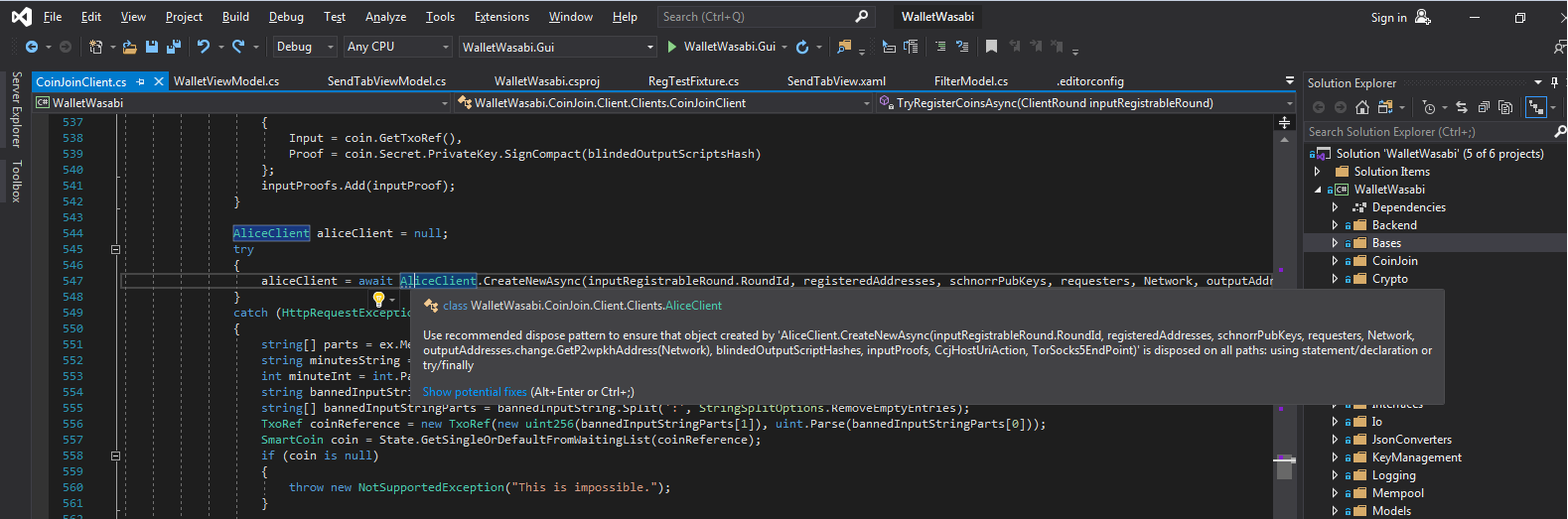Click the circular refresh arrow toolbar icon
Image resolution: width=1568 pixels, height=519 pixels.
(x=802, y=47)
